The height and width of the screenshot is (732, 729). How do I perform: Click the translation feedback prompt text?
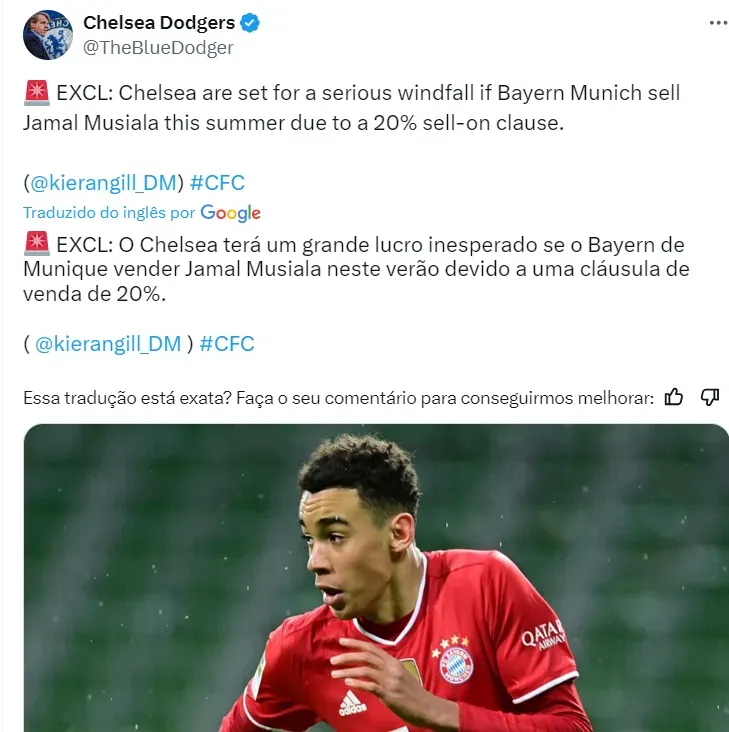pos(338,398)
